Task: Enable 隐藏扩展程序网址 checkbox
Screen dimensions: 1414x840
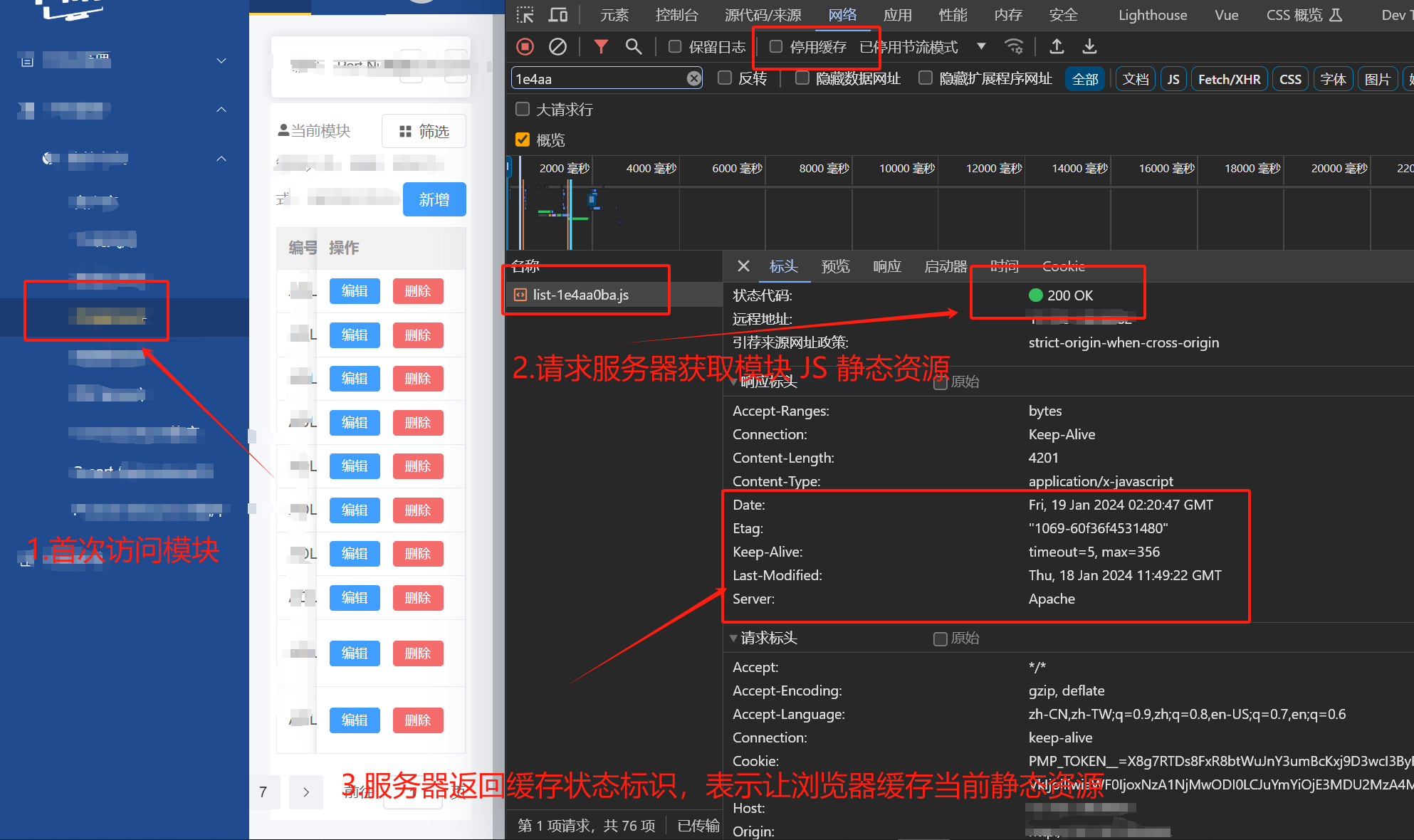Action: [x=926, y=78]
